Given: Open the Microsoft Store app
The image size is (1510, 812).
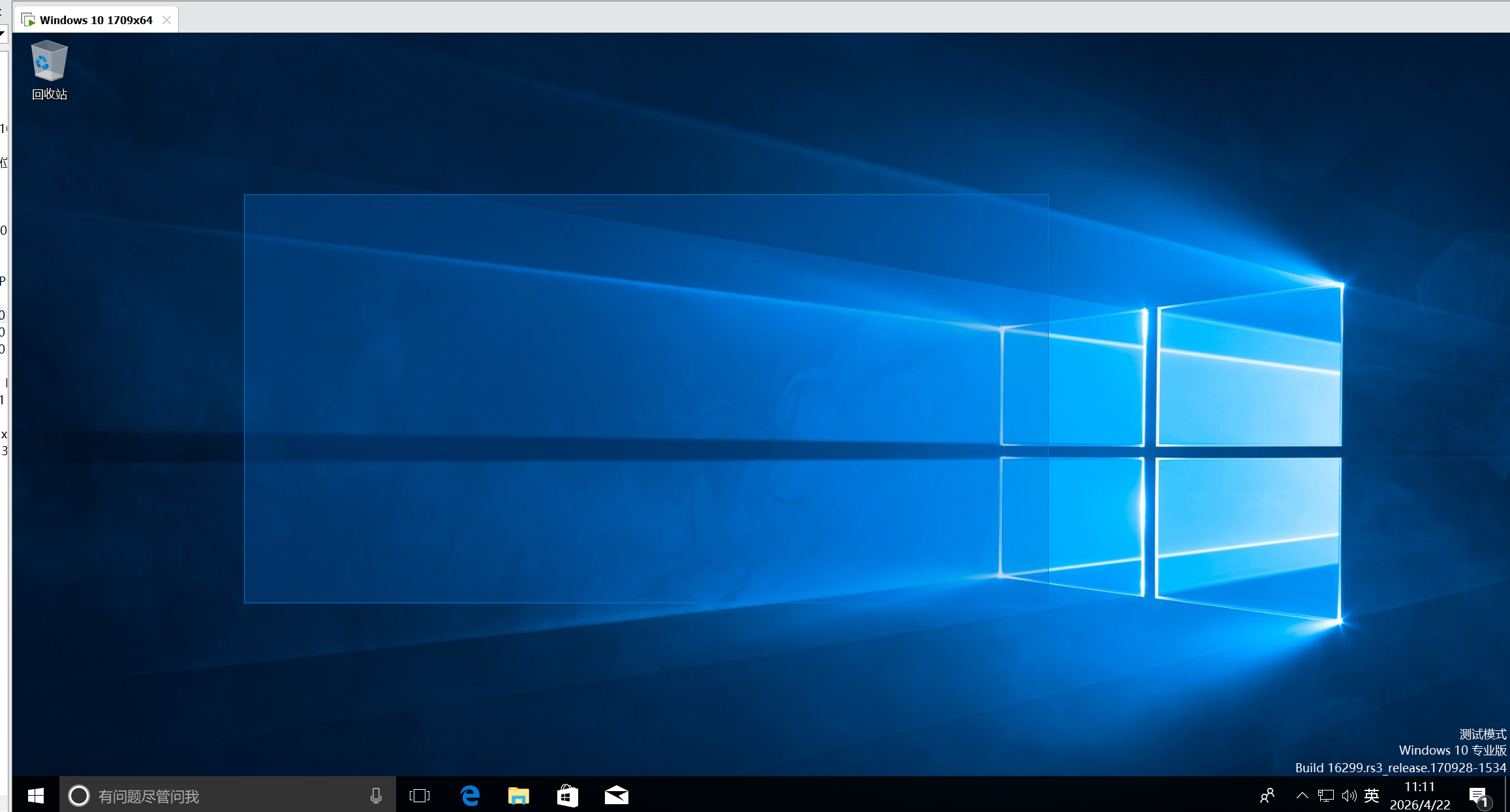Looking at the screenshot, I should 568,796.
